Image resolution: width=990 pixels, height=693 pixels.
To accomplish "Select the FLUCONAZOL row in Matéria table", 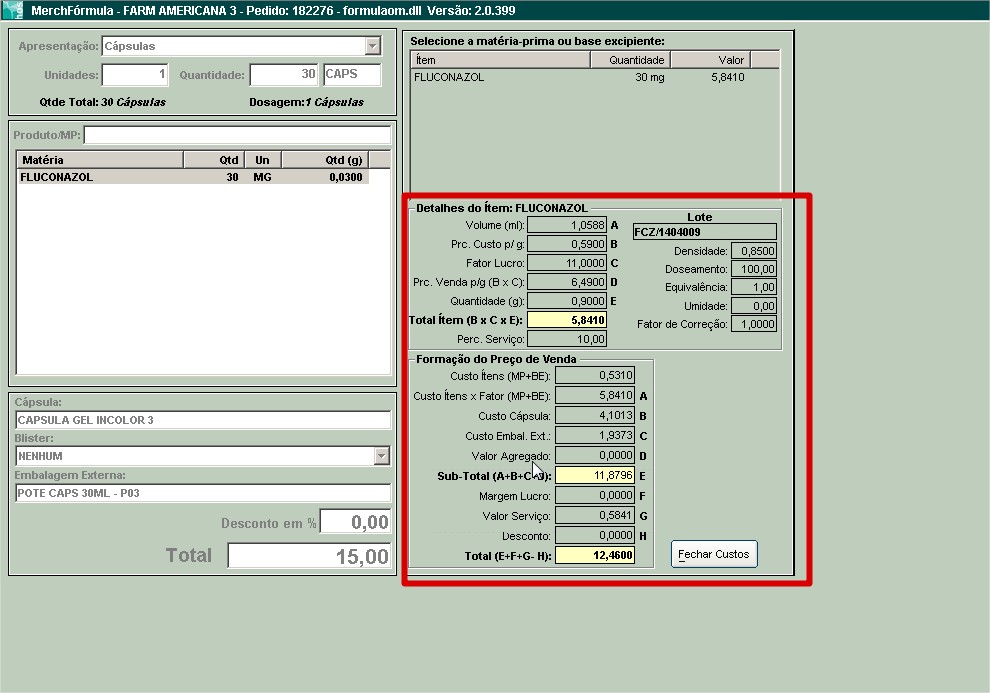I will (x=192, y=177).
